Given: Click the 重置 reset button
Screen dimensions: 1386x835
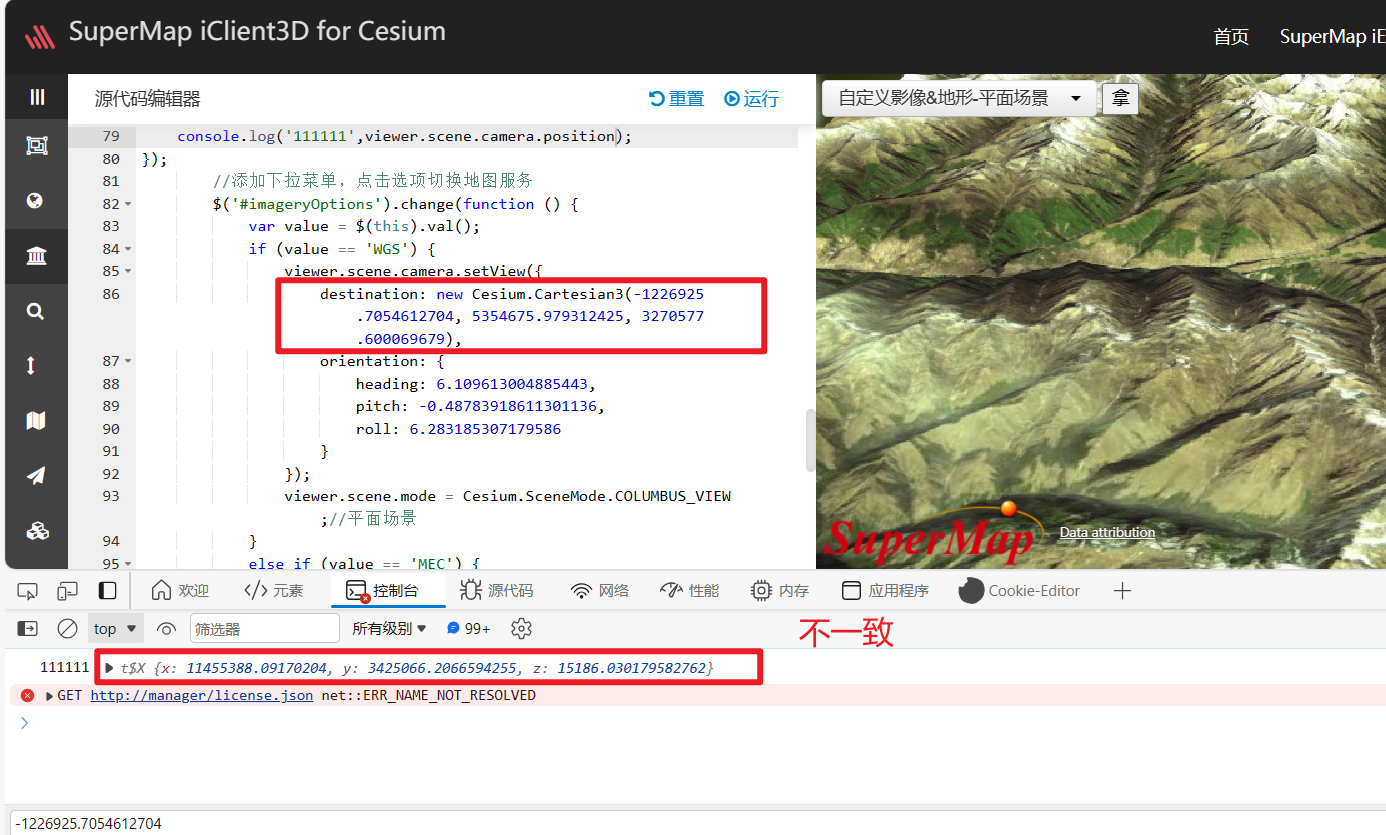Looking at the screenshot, I should [x=677, y=98].
